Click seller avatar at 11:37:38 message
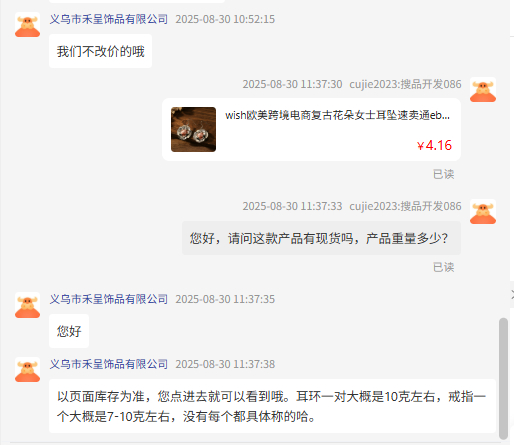 point(27,370)
